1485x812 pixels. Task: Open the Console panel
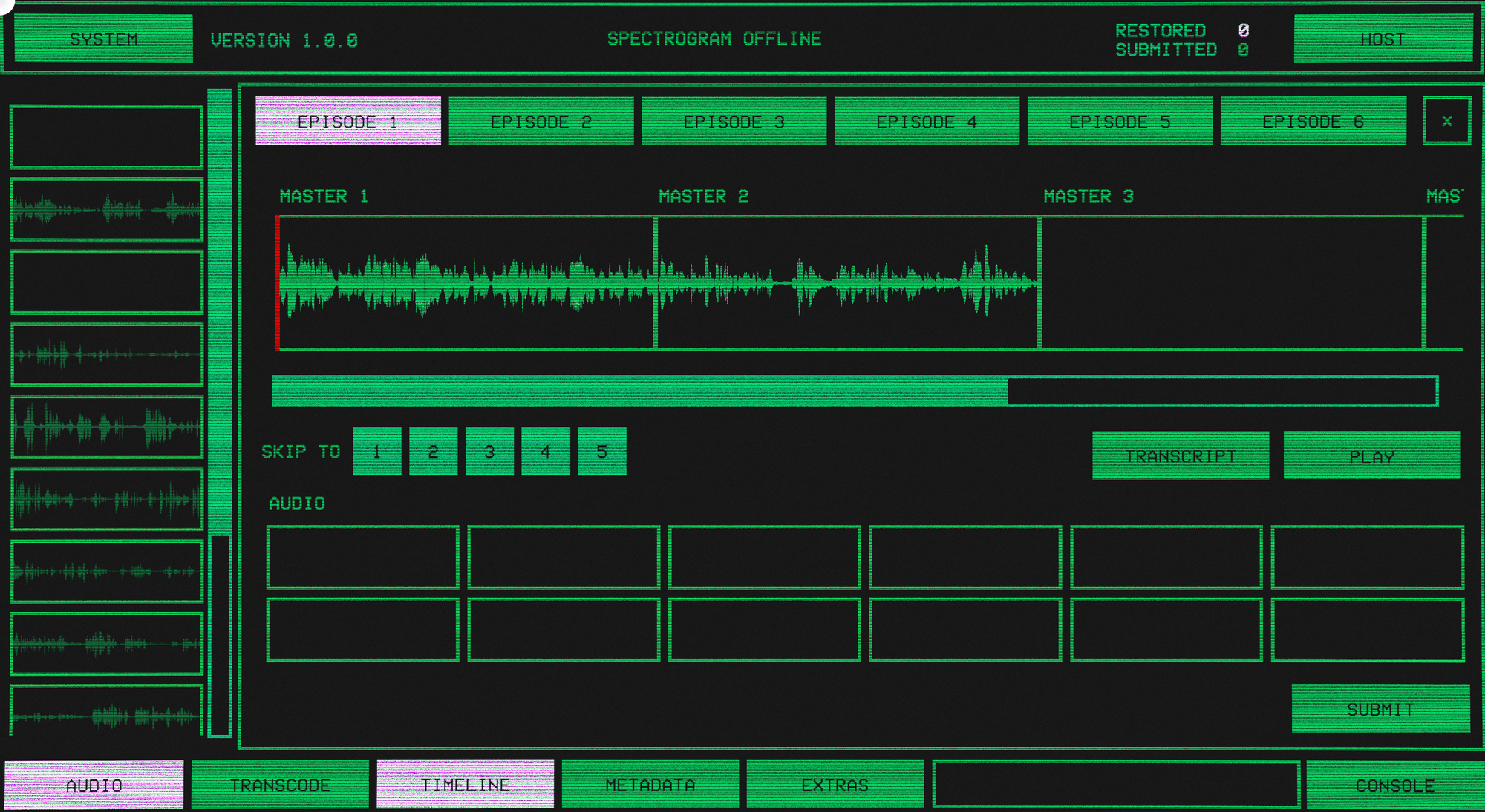click(1394, 785)
